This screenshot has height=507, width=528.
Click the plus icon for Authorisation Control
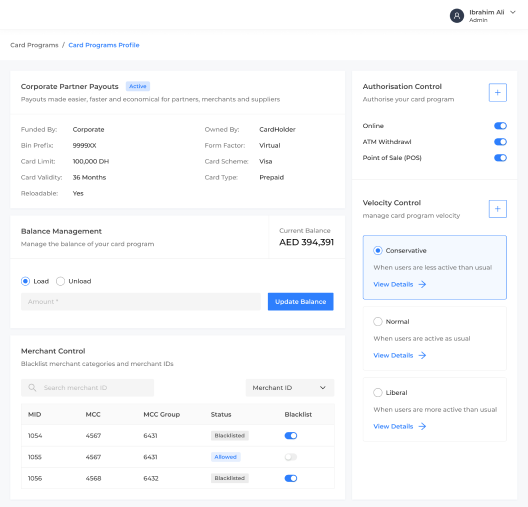tap(497, 93)
